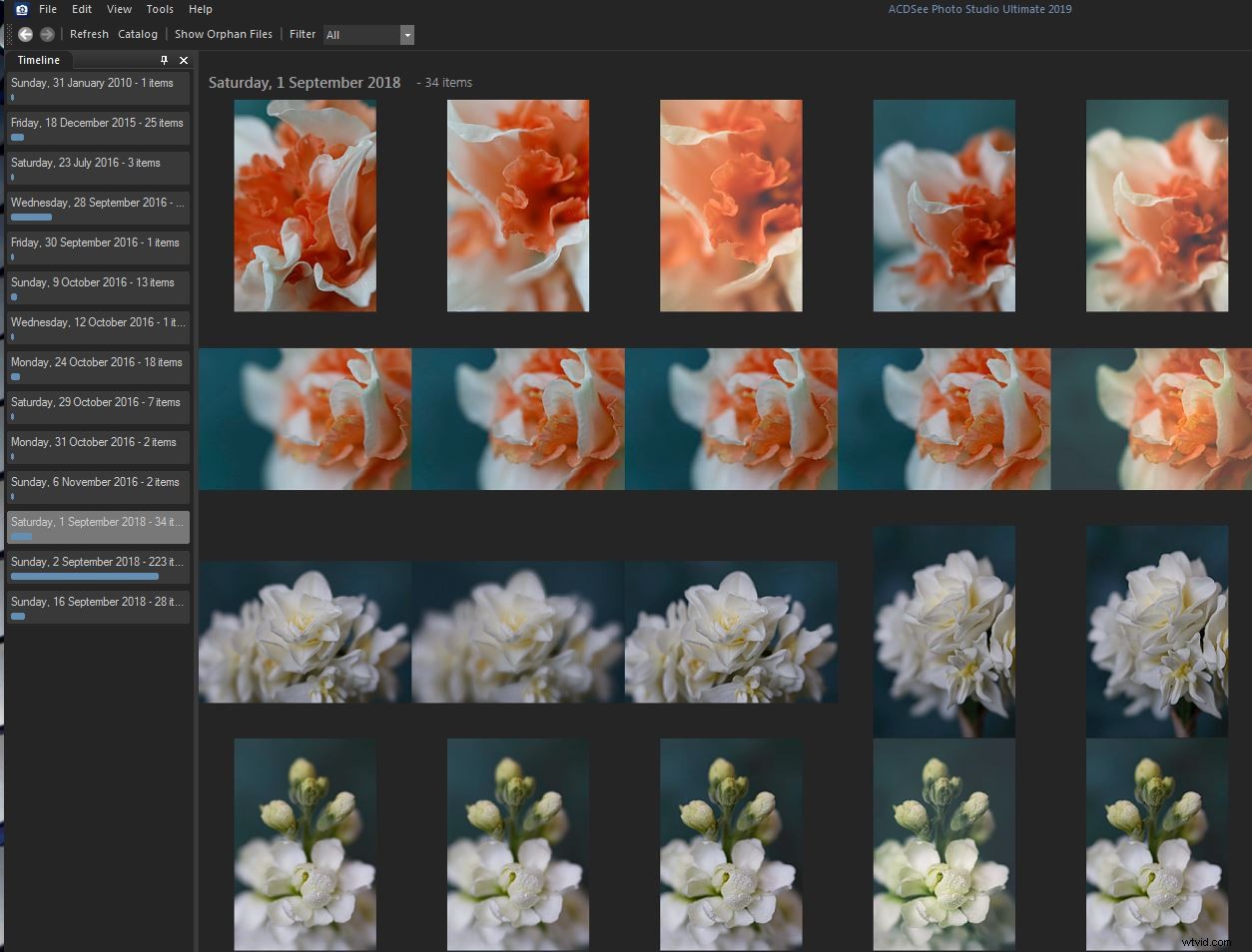Select the Sunday, 2 September 2018 timeline entry
The image size is (1252, 952).
pos(97,562)
